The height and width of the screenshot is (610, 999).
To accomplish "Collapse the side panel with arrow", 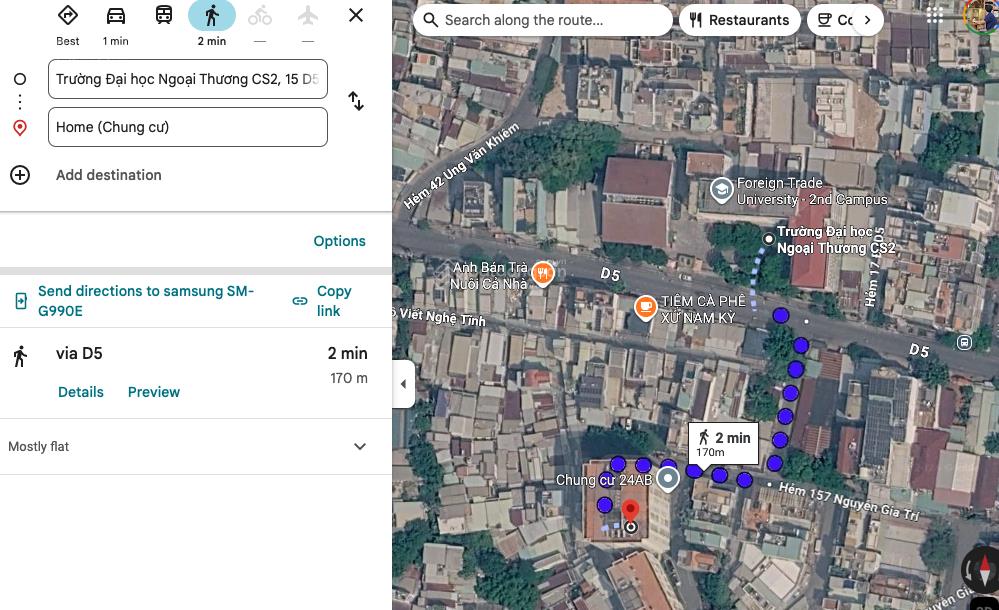I will (403, 384).
